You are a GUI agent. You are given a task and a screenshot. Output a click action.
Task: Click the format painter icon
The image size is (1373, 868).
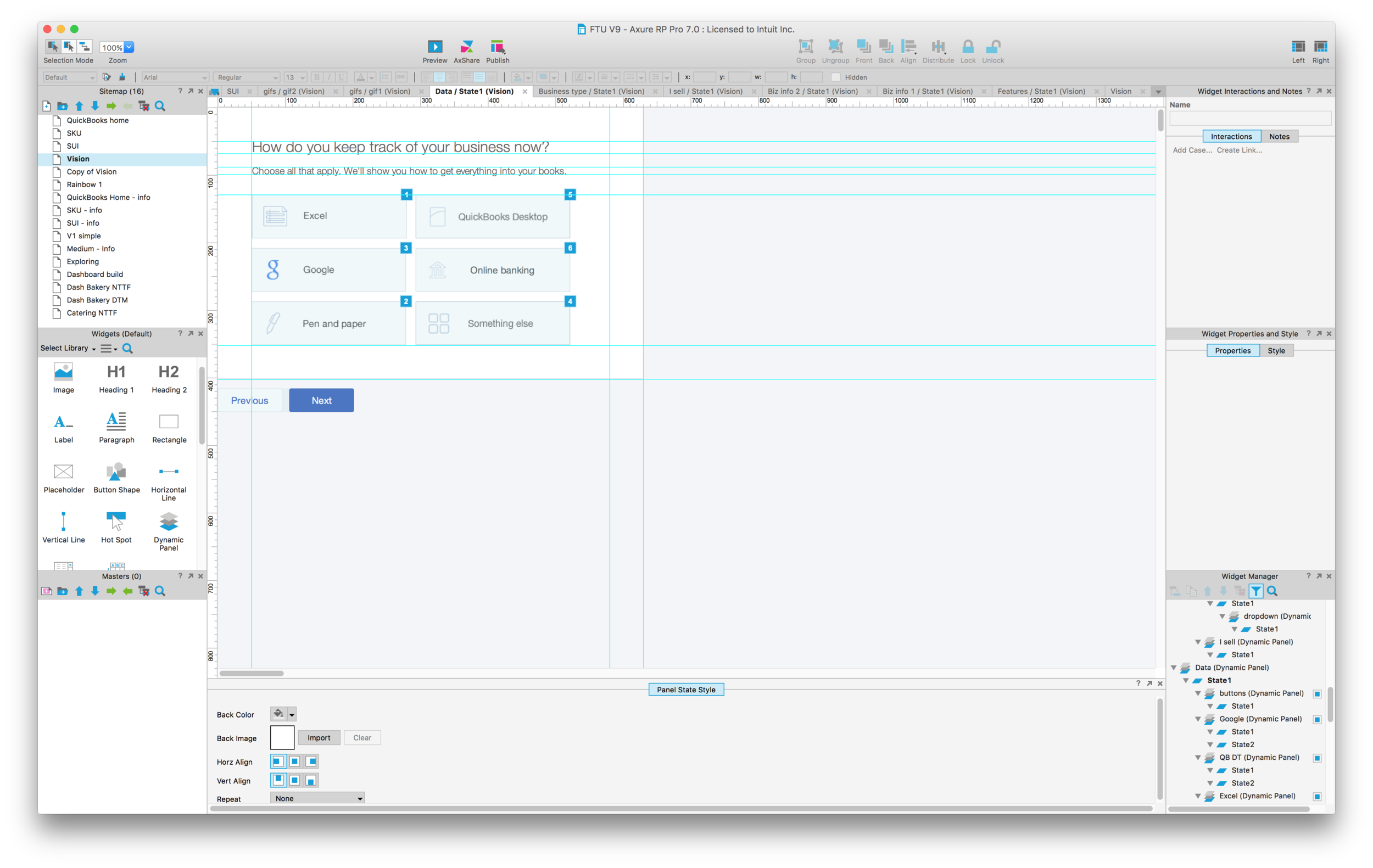tap(122, 77)
